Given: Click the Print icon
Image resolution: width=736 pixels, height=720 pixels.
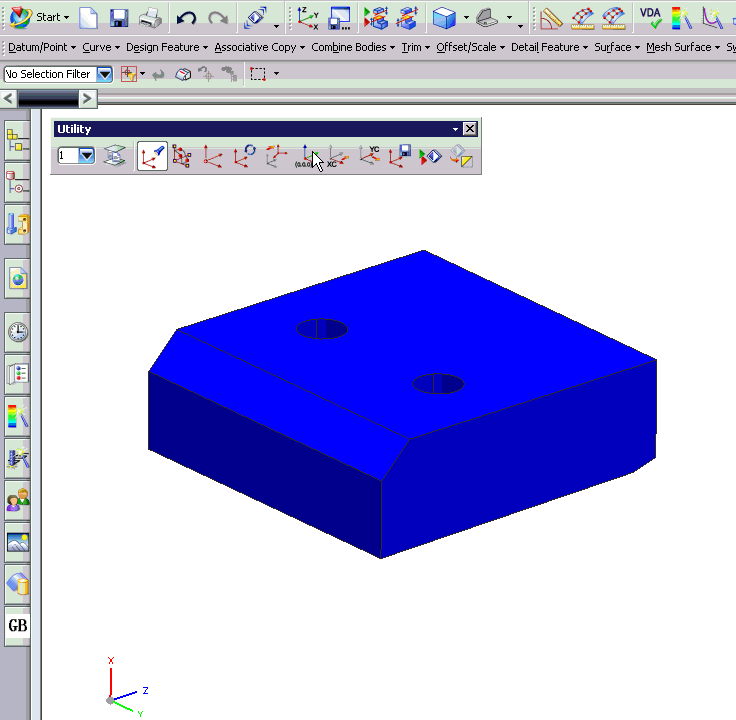Looking at the screenshot, I should click(x=150, y=18).
